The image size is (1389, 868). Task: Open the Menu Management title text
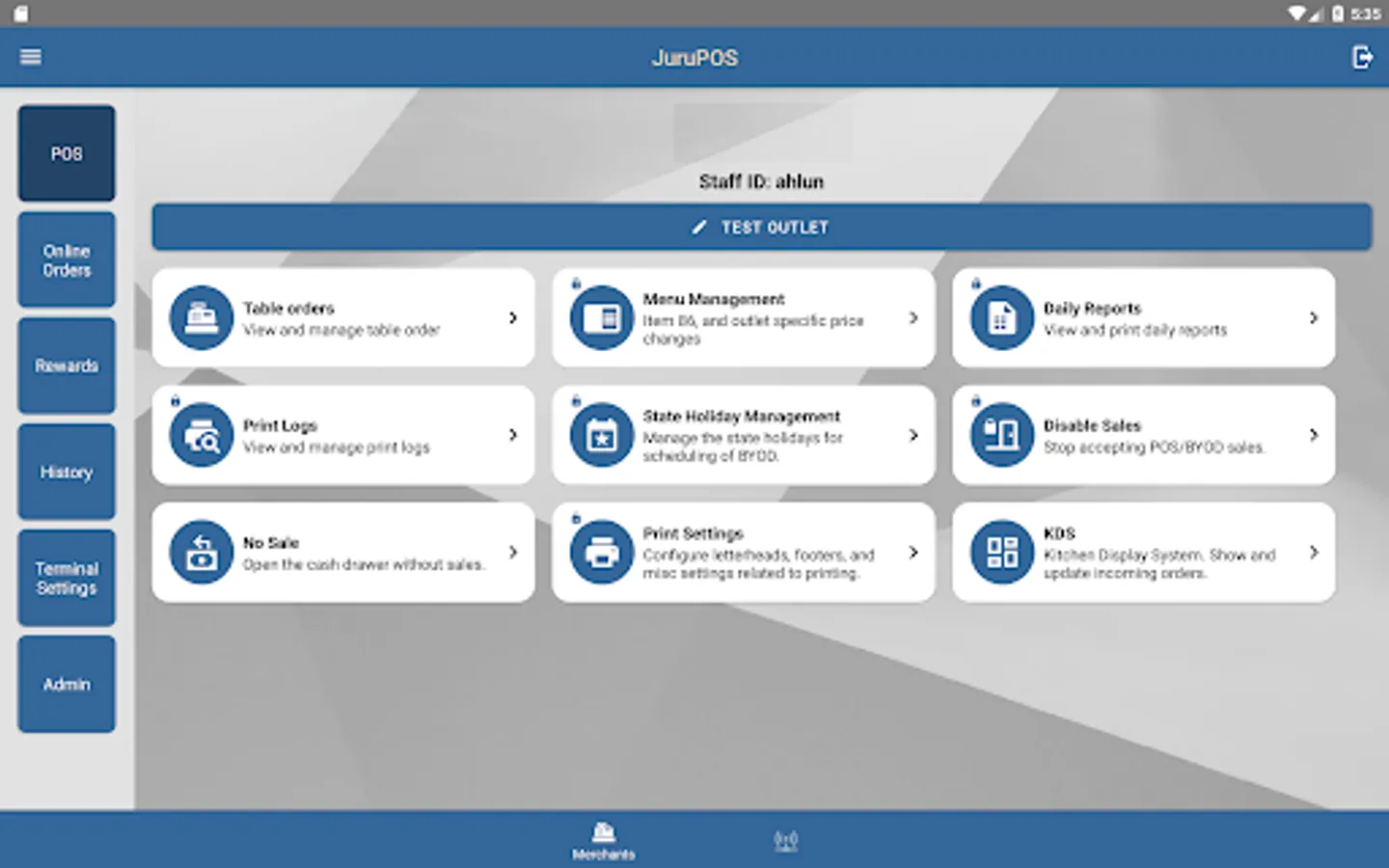click(x=714, y=299)
